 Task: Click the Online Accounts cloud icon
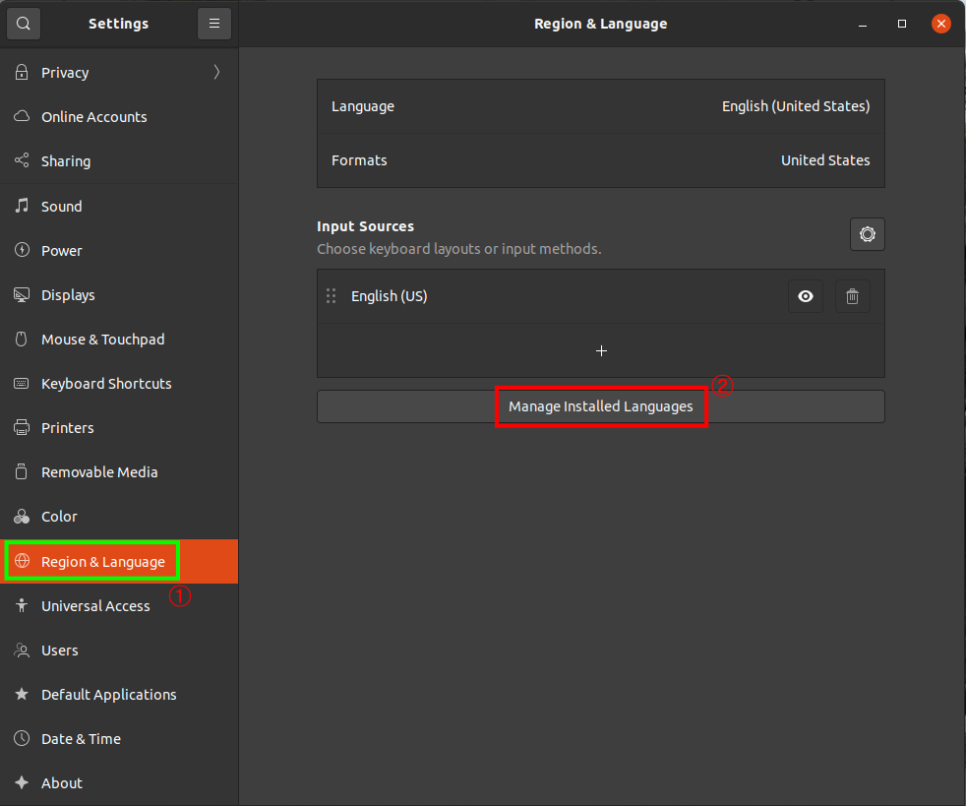click(22, 116)
